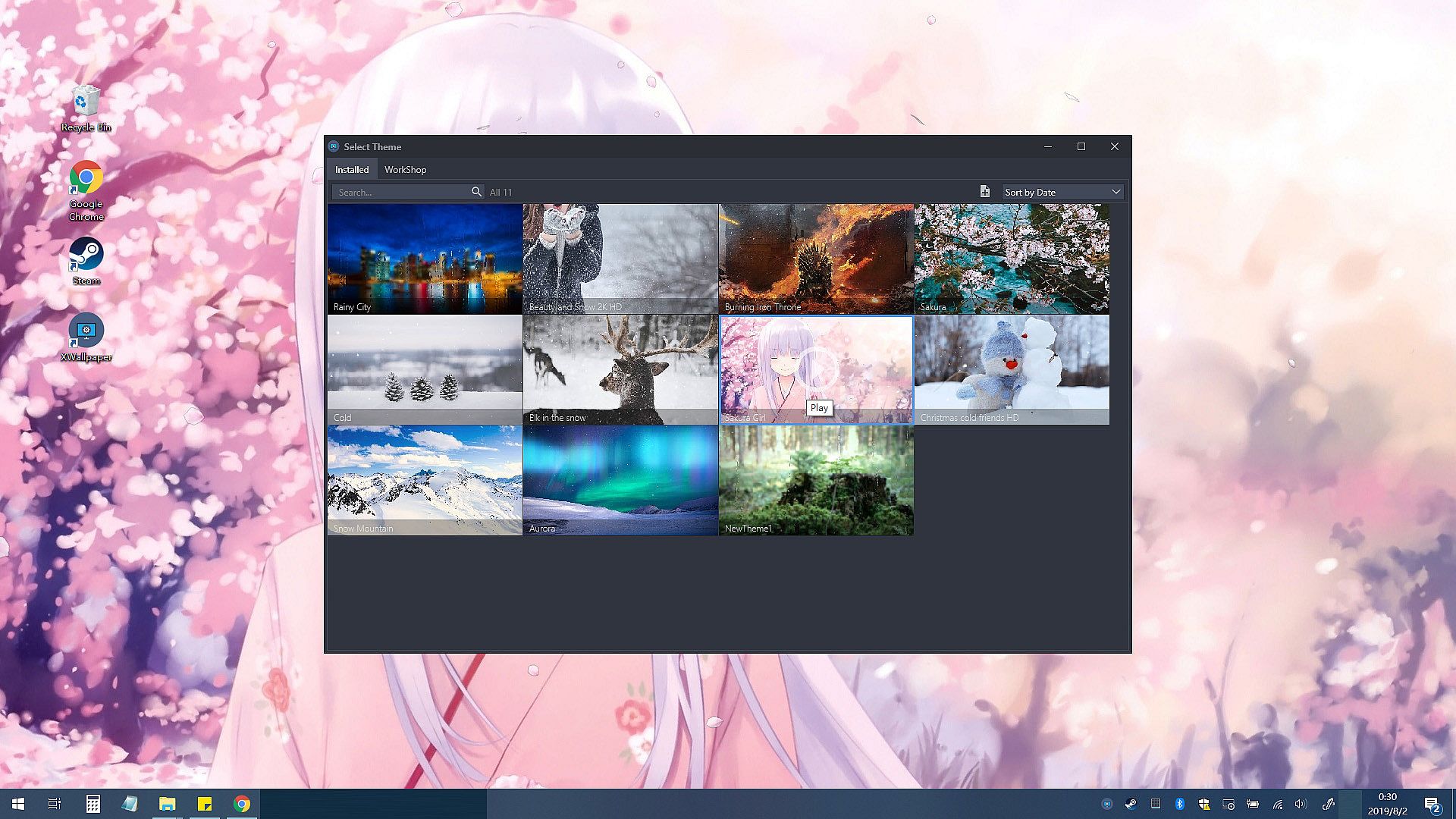Click the search magnifier icon

click(x=476, y=192)
